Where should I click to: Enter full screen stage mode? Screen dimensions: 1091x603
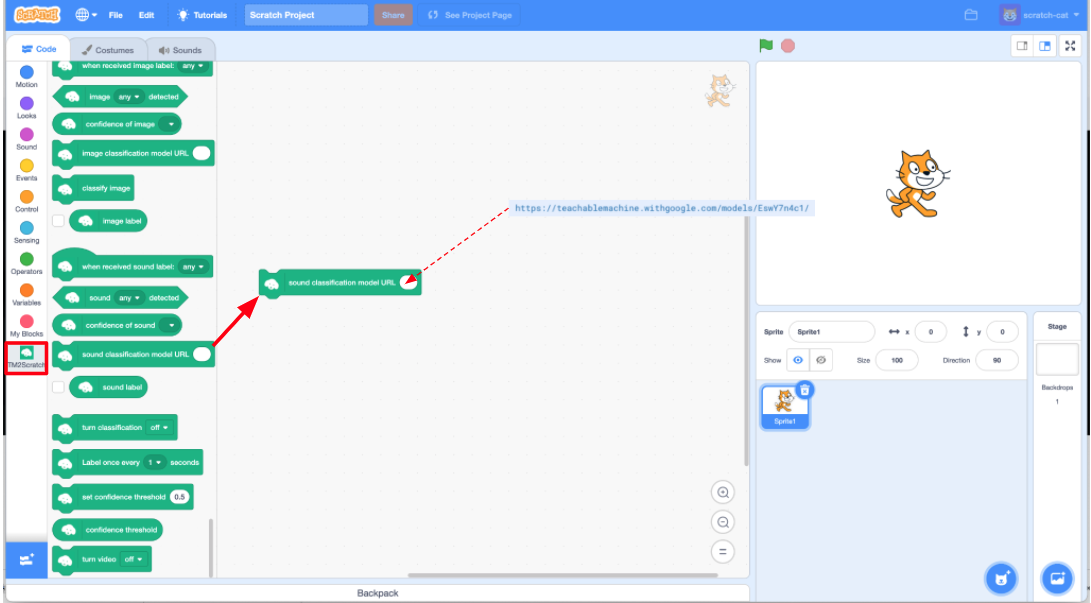pyautogui.click(x=1070, y=46)
